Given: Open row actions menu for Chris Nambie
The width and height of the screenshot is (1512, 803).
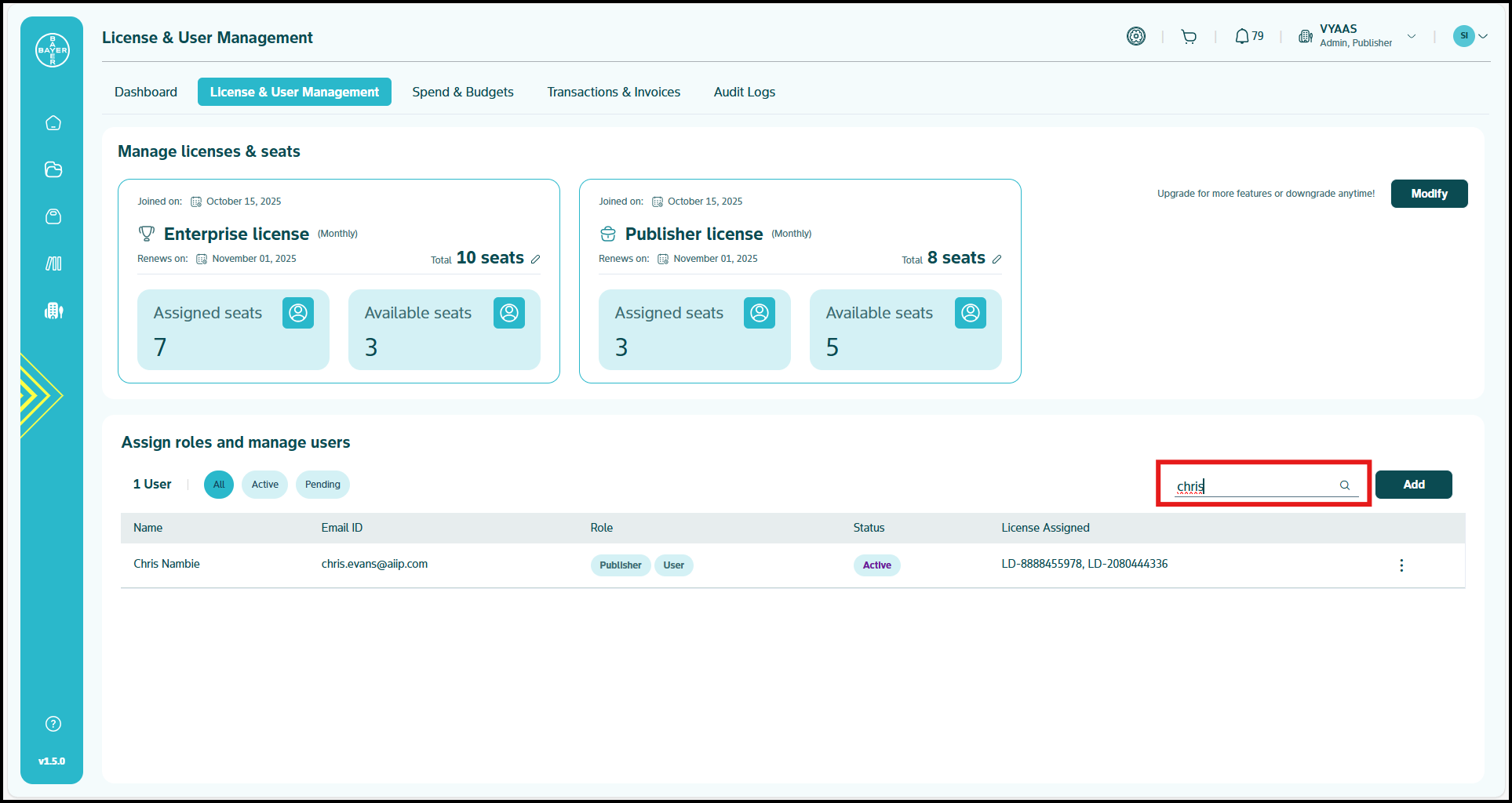Looking at the screenshot, I should tap(1401, 565).
